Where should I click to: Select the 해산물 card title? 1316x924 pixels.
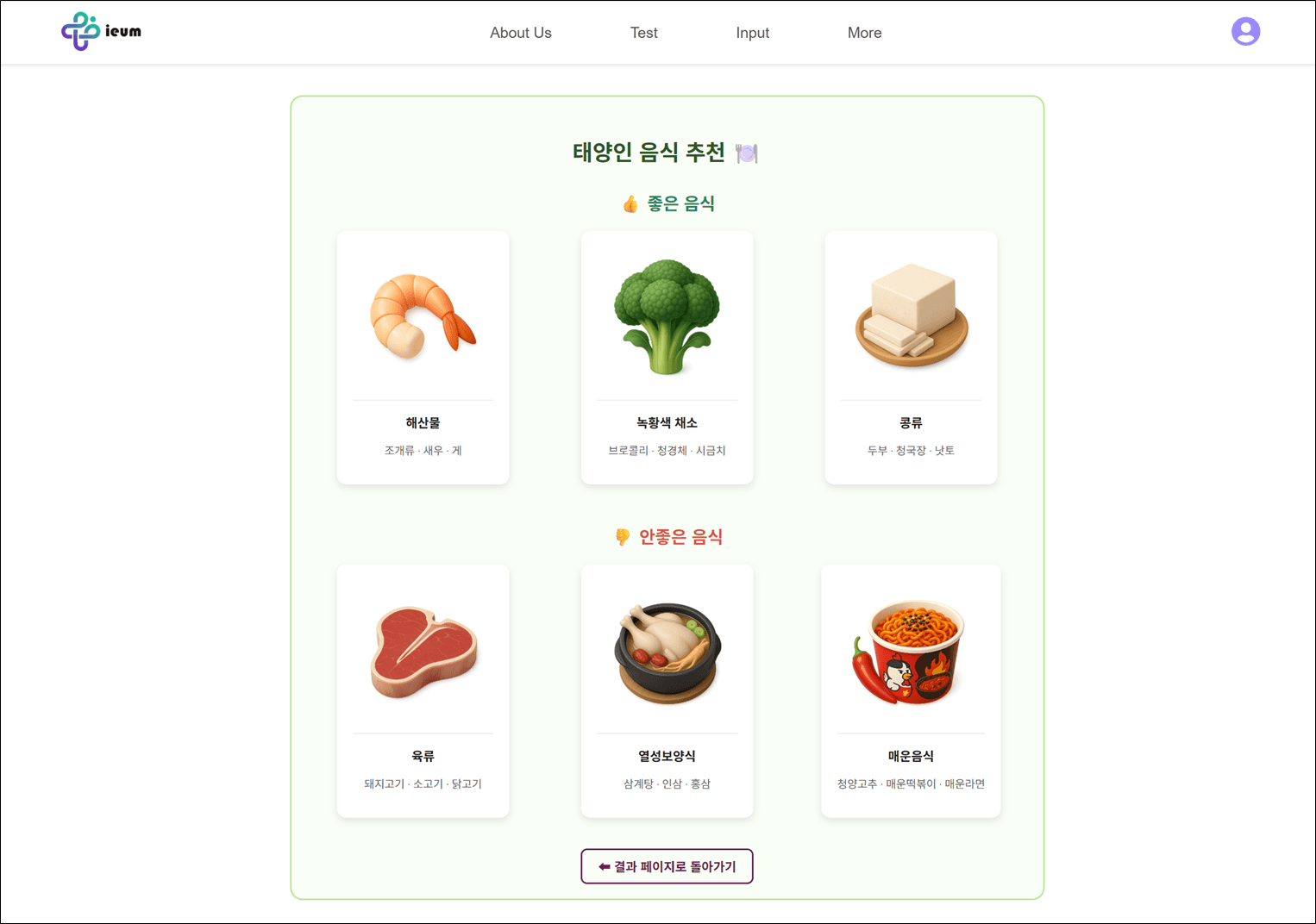tap(423, 422)
